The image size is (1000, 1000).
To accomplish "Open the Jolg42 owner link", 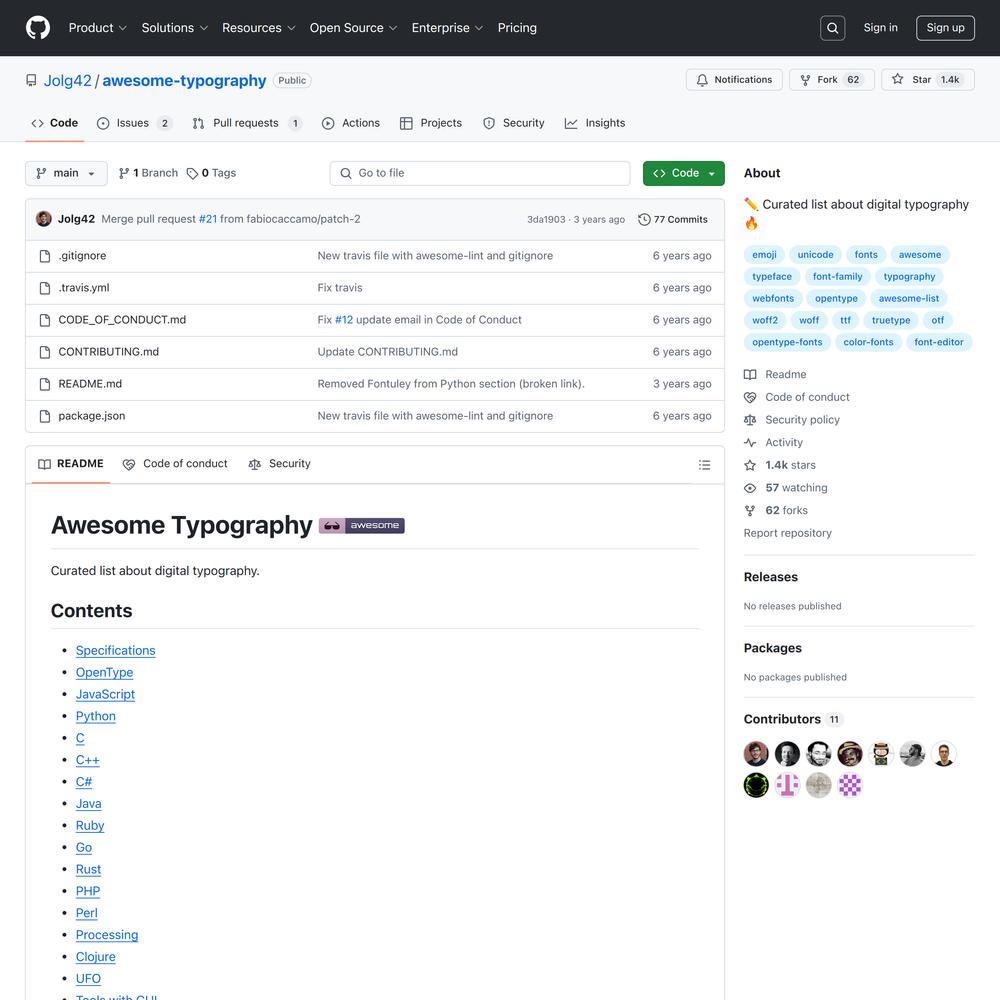I will click(x=68, y=81).
